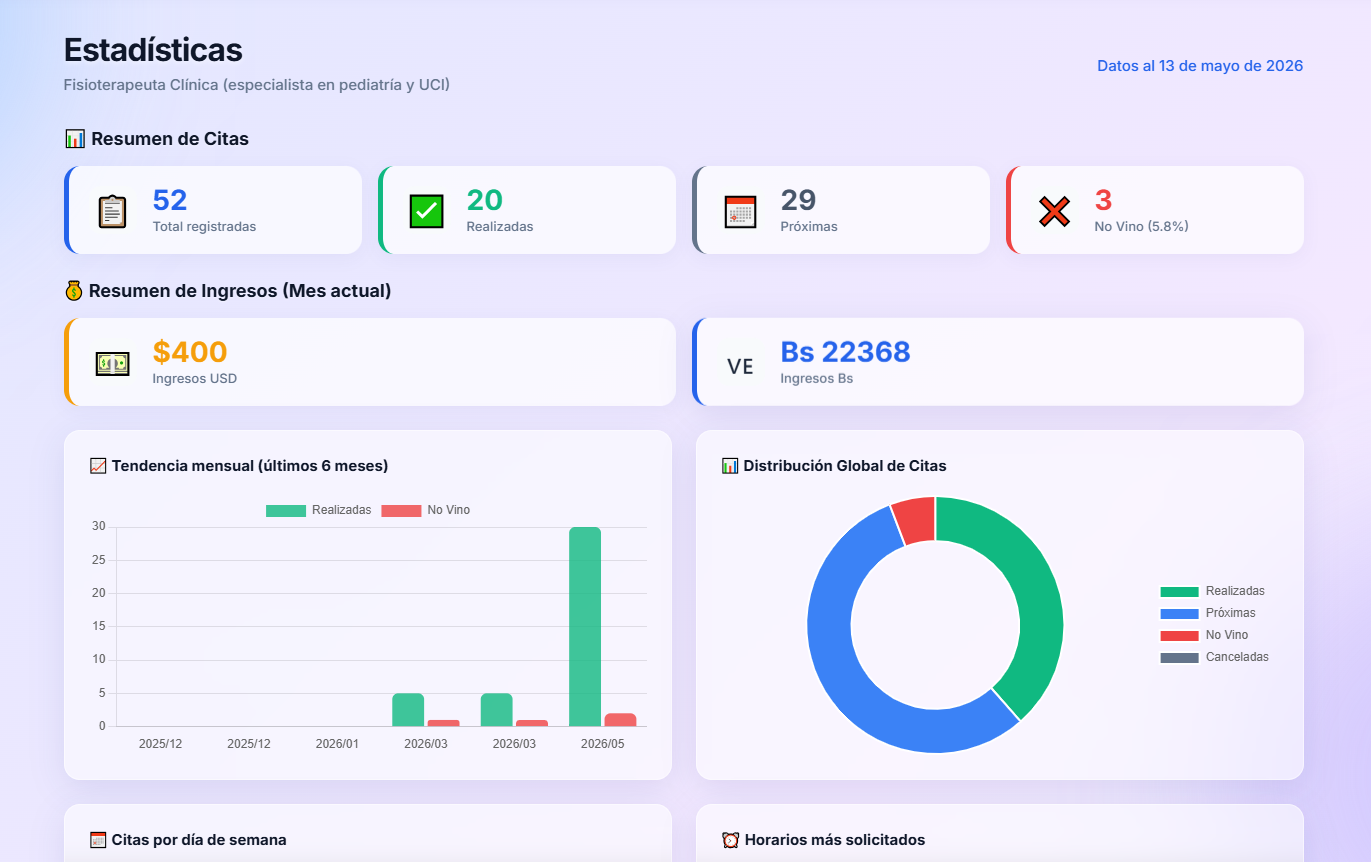Click the 'Ingresos USD' label
Image resolution: width=1371 pixels, height=862 pixels.
pyautogui.click(x=195, y=379)
